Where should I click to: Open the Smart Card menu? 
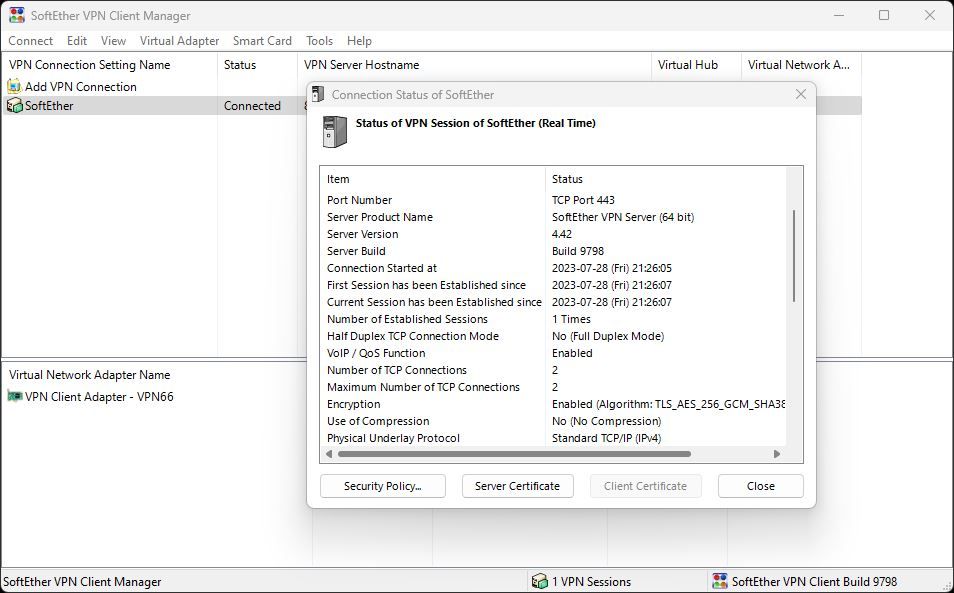262,41
